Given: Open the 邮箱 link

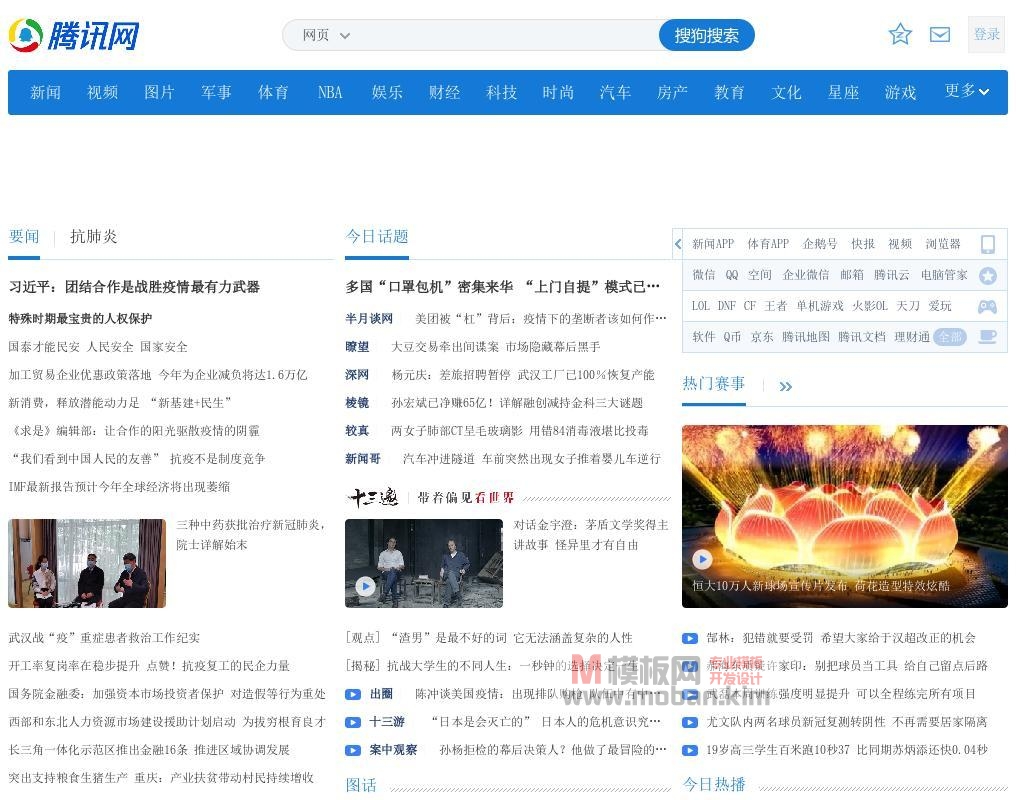Looking at the screenshot, I should [x=852, y=275].
